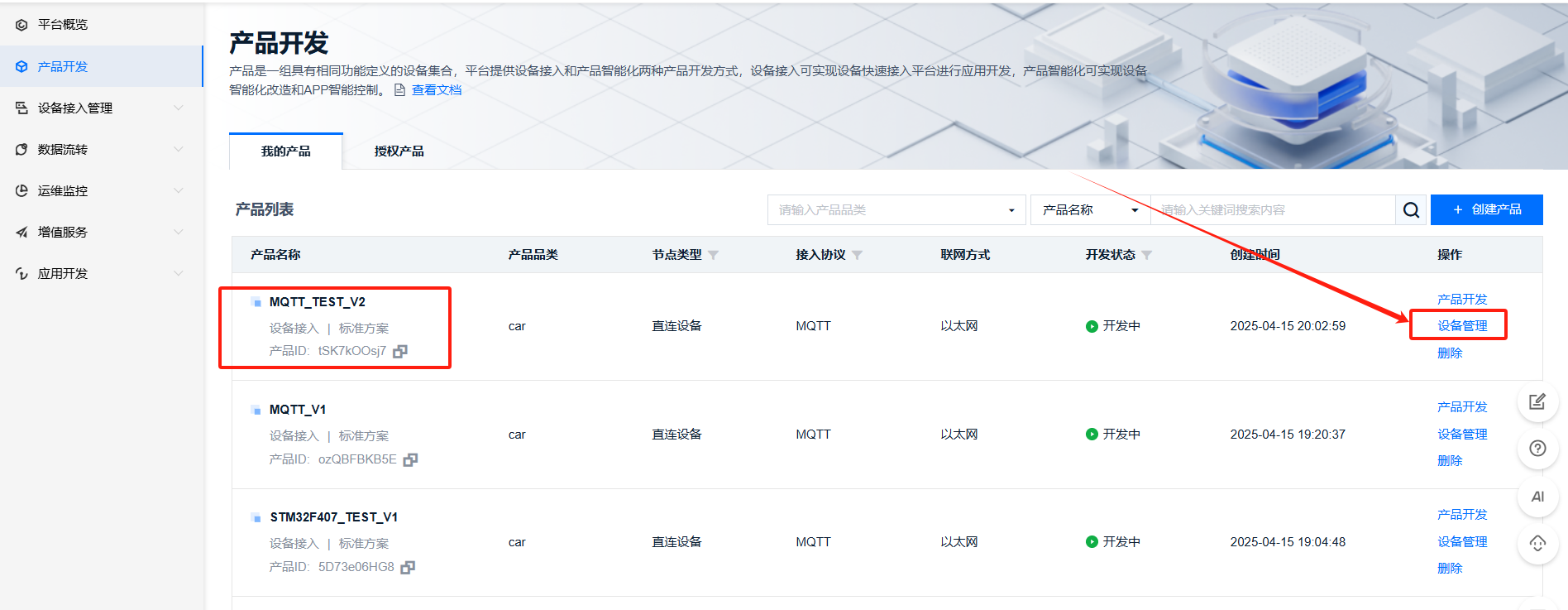
Task: Open the 请输入产品品类 dropdown
Action: point(896,209)
